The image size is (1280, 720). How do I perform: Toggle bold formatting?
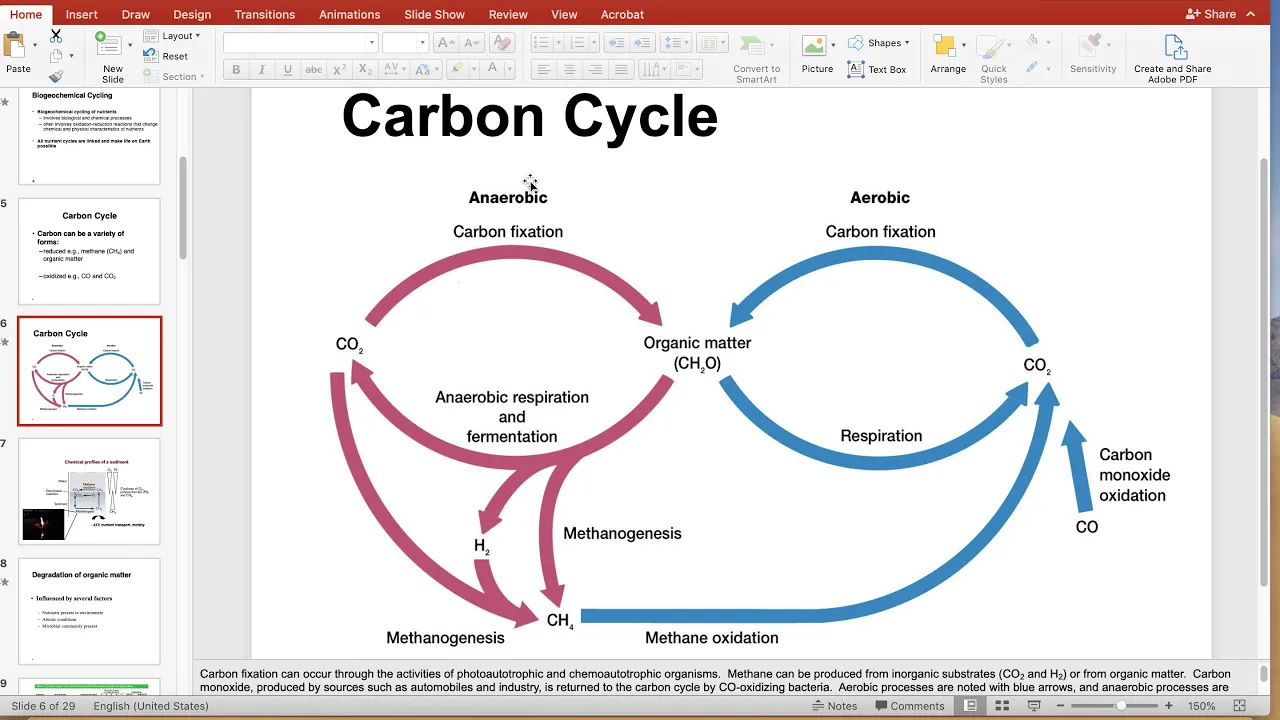[236, 69]
